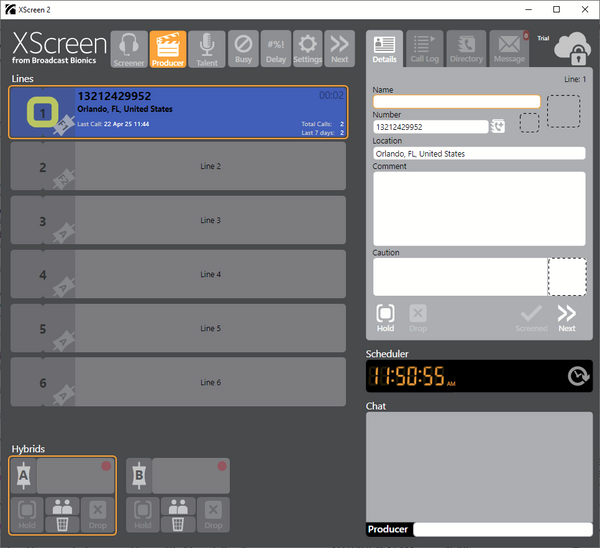Toggle Hybrid A record indicator
The height and width of the screenshot is (548, 600).
106,466
